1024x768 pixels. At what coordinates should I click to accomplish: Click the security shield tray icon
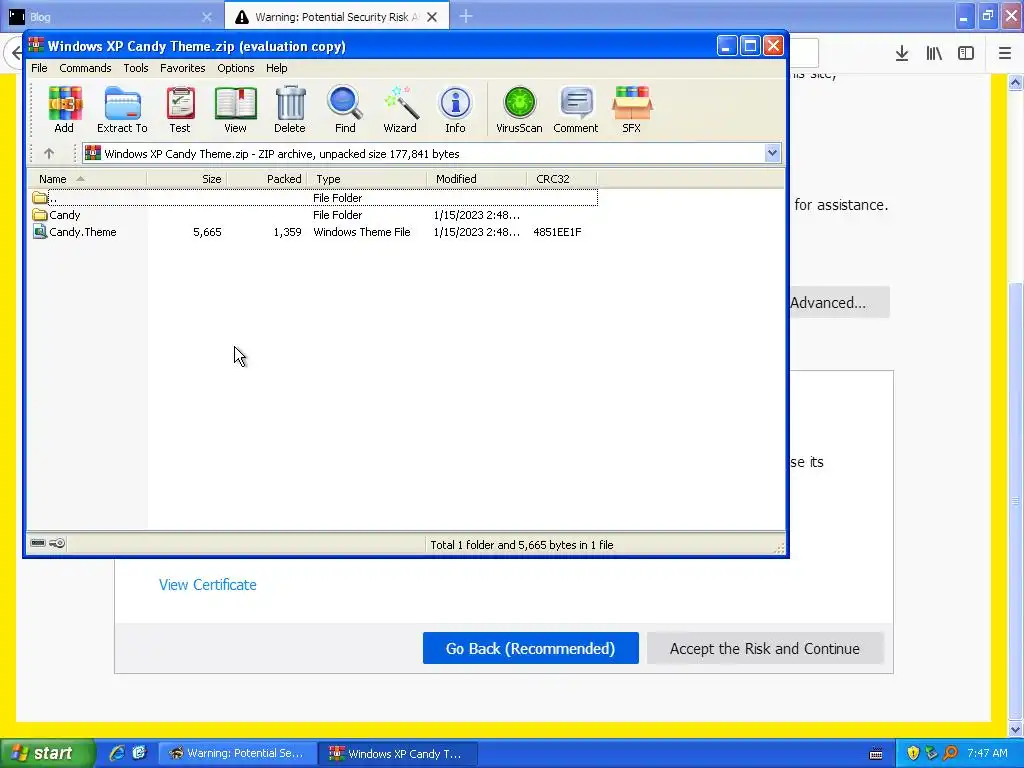(913, 753)
